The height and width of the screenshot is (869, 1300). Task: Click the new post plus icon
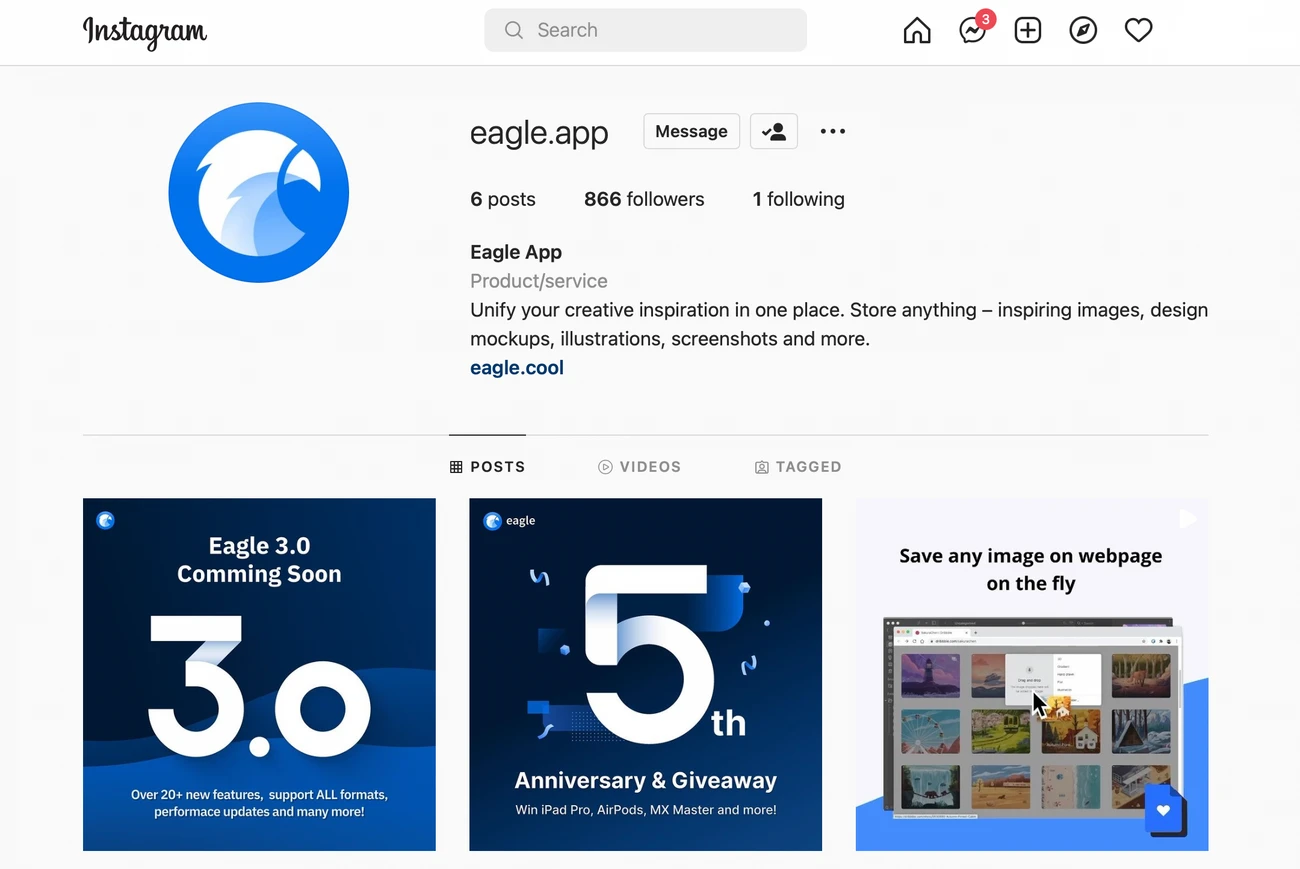pyautogui.click(x=1028, y=30)
